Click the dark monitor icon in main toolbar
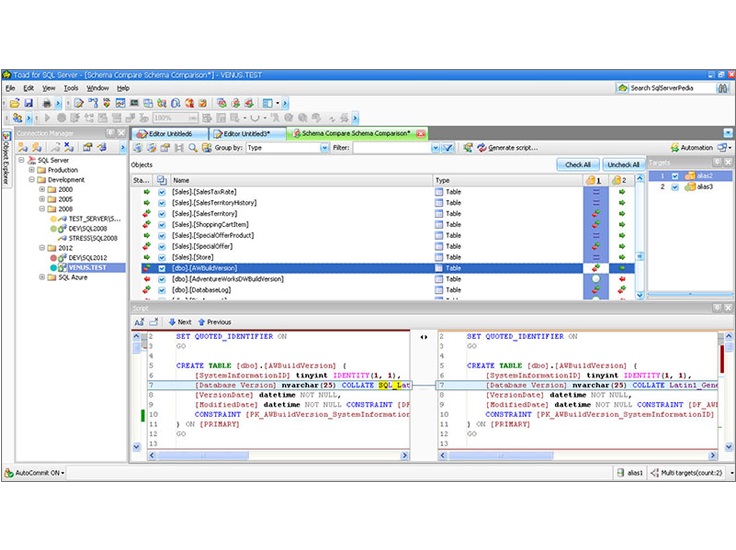 [134, 103]
